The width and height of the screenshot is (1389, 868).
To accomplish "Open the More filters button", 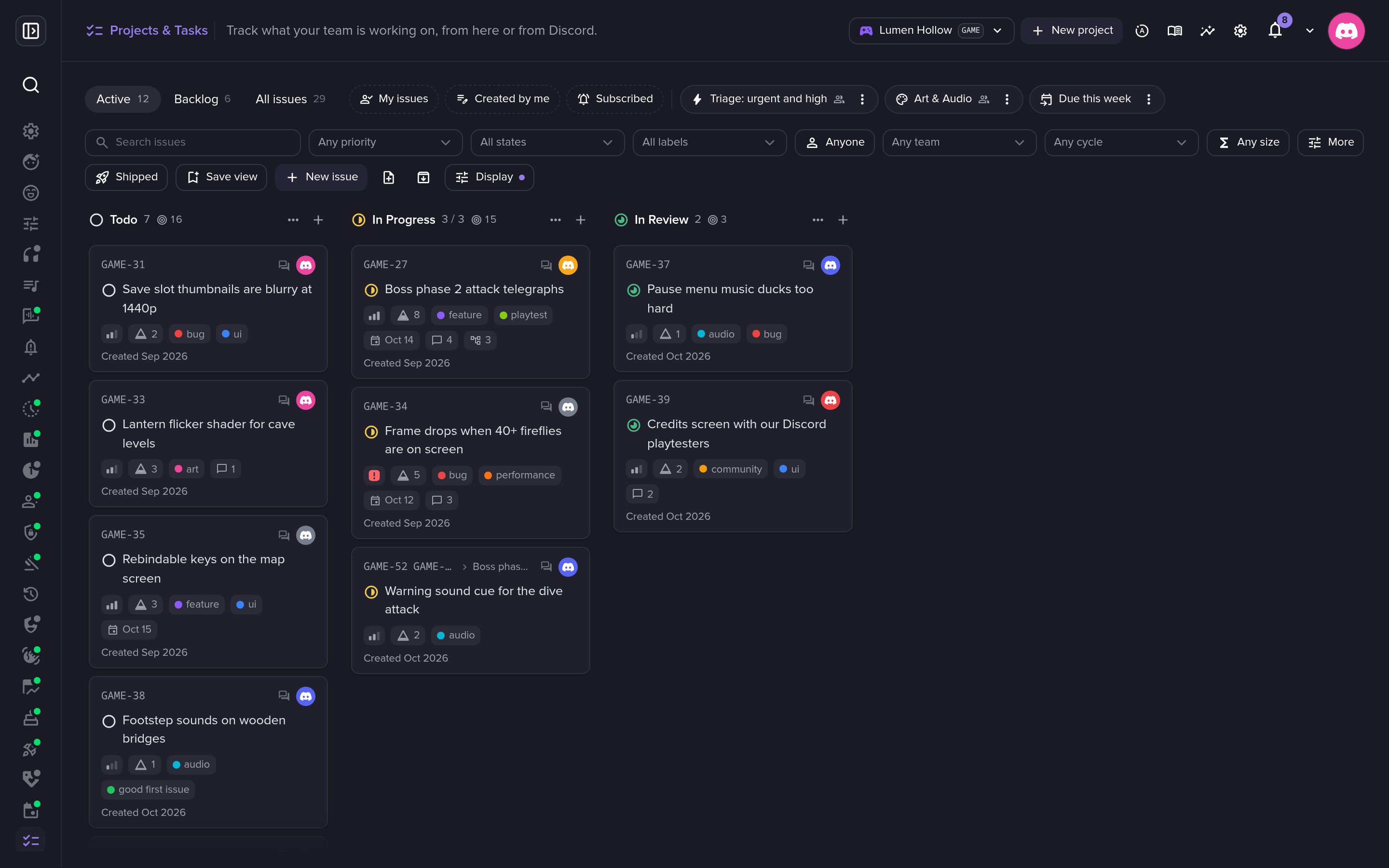I will point(1330,142).
